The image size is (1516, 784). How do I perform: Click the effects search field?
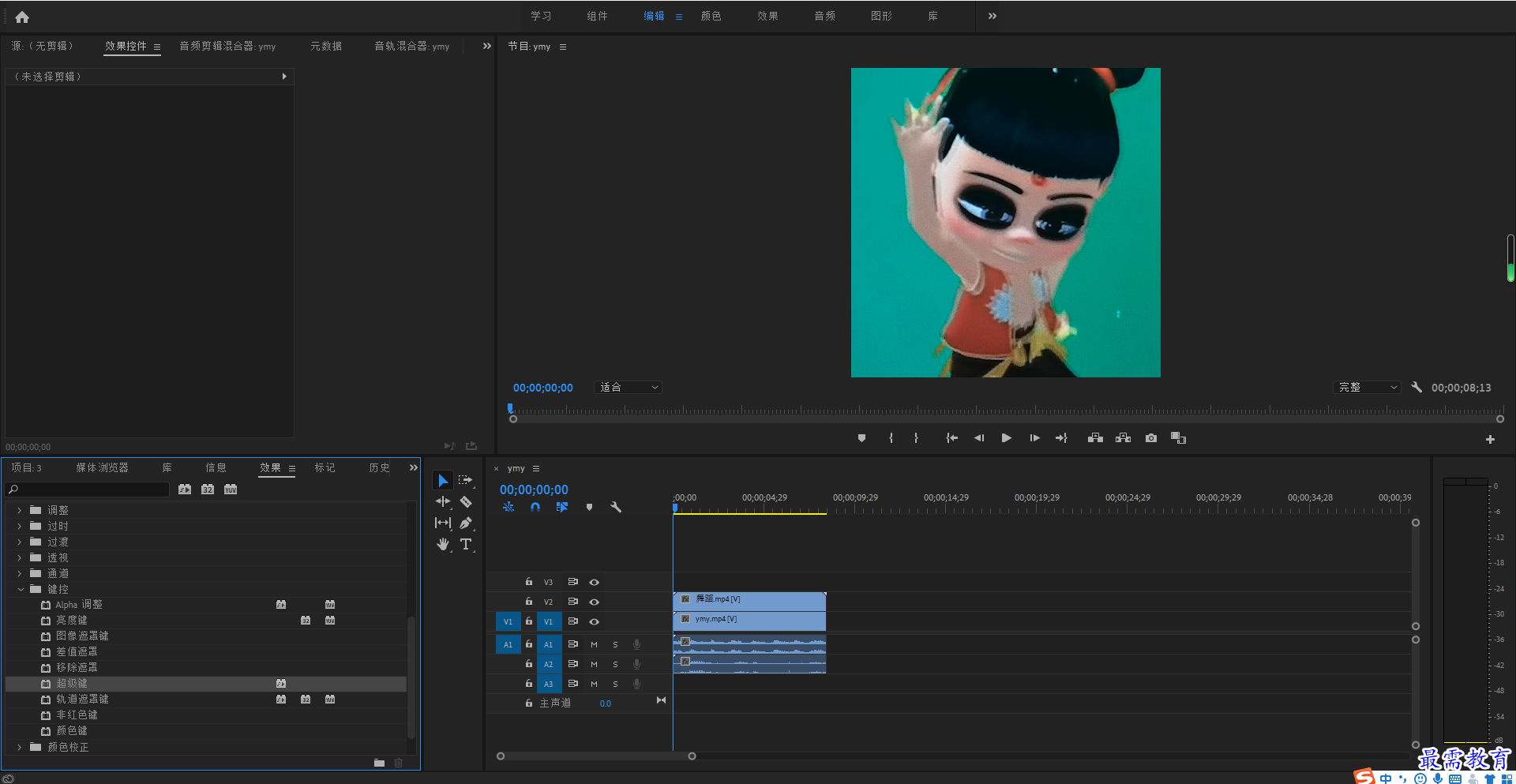[87, 490]
